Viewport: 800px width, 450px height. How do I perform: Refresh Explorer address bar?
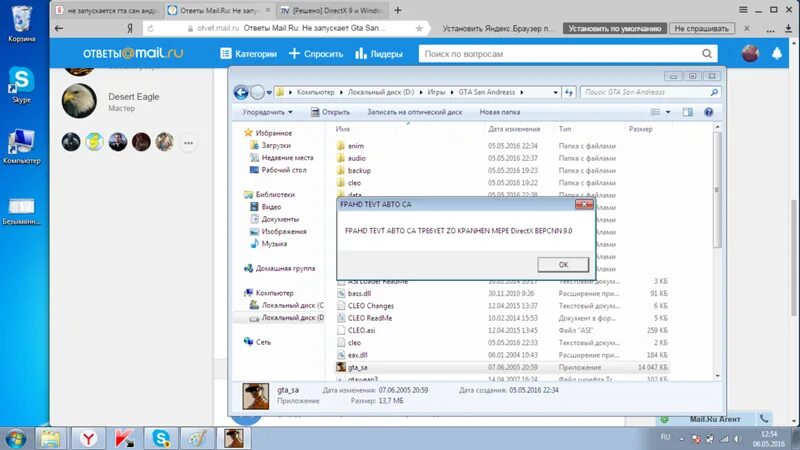coord(569,92)
